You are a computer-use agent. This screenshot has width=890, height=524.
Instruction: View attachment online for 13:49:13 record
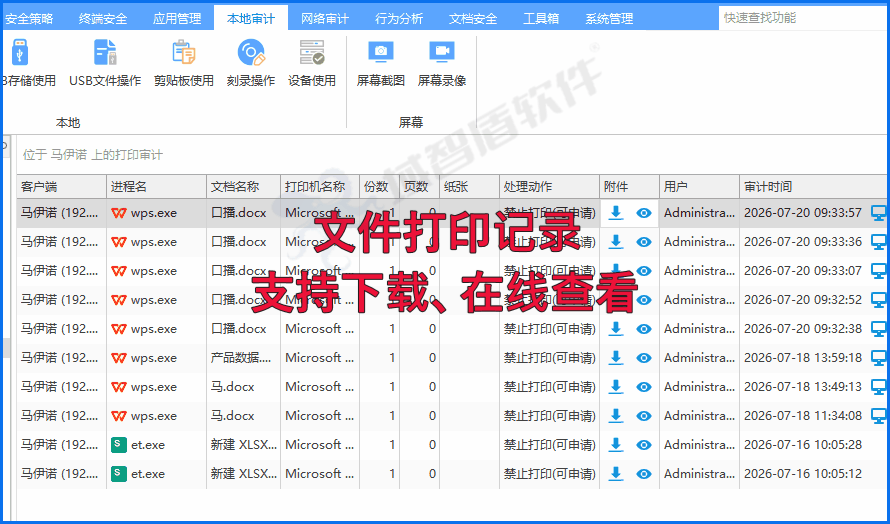click(644, 387)
